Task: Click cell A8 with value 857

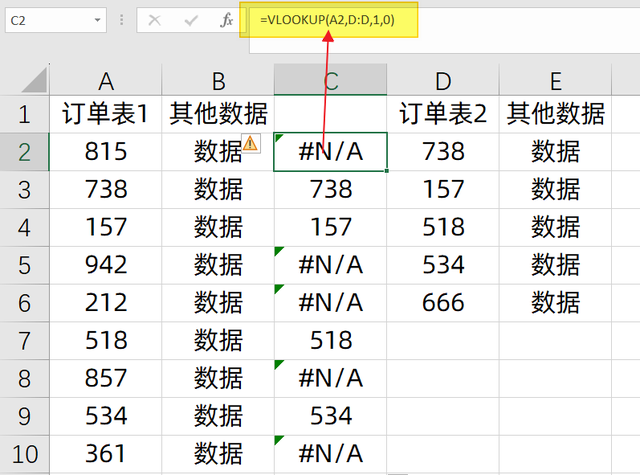Action: click(x=106, y=378)
